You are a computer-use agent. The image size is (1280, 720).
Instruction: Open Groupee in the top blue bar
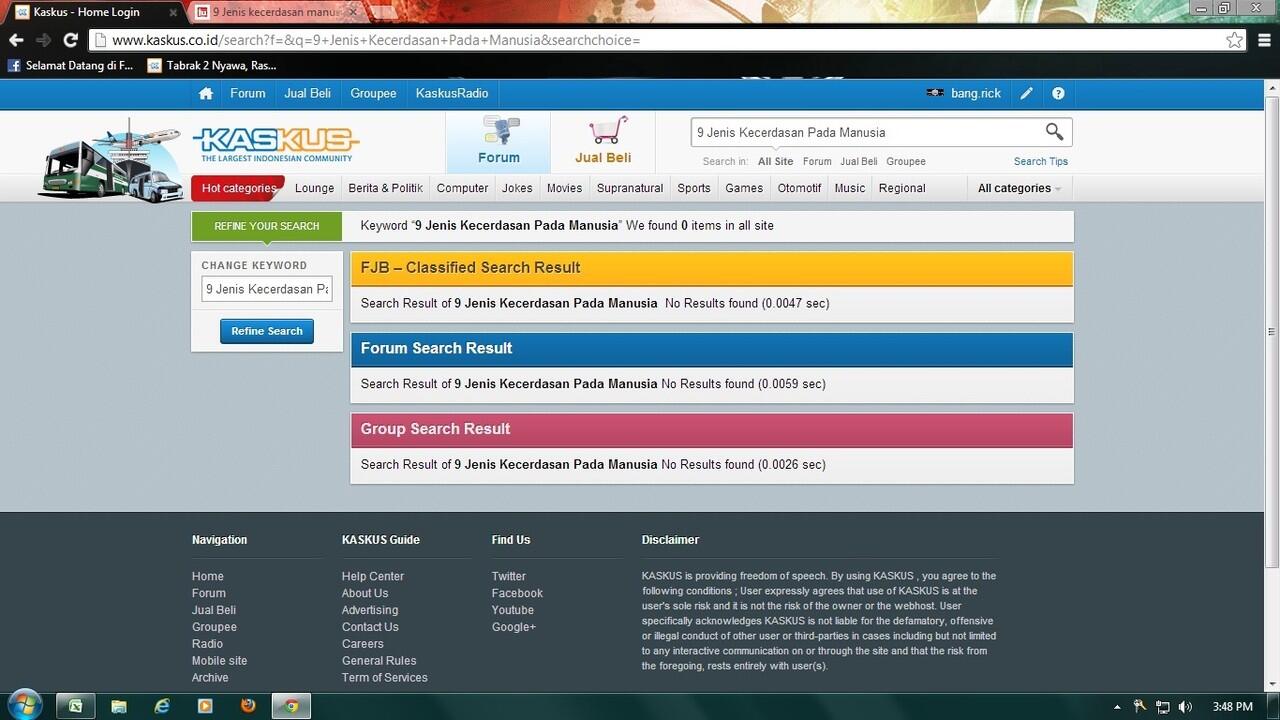click(x=373, y=93)
